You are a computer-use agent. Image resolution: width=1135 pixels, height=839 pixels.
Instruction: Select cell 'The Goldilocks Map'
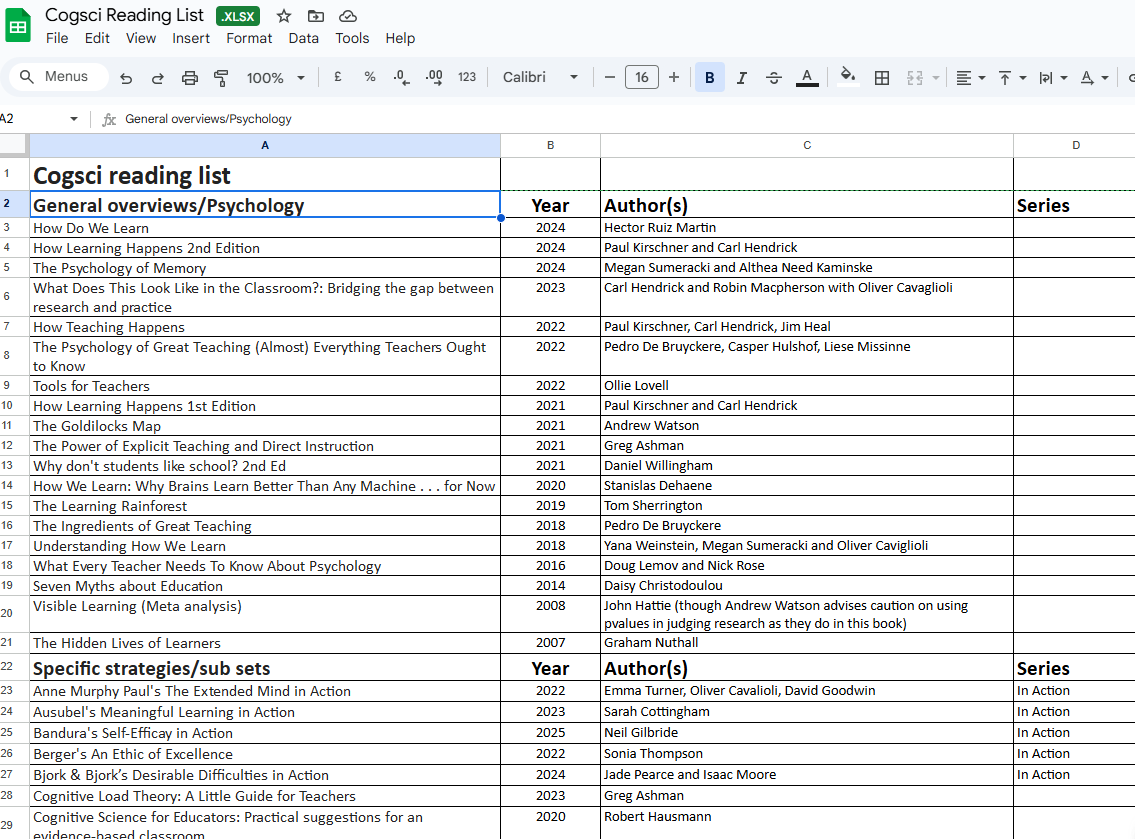point(265,426)
